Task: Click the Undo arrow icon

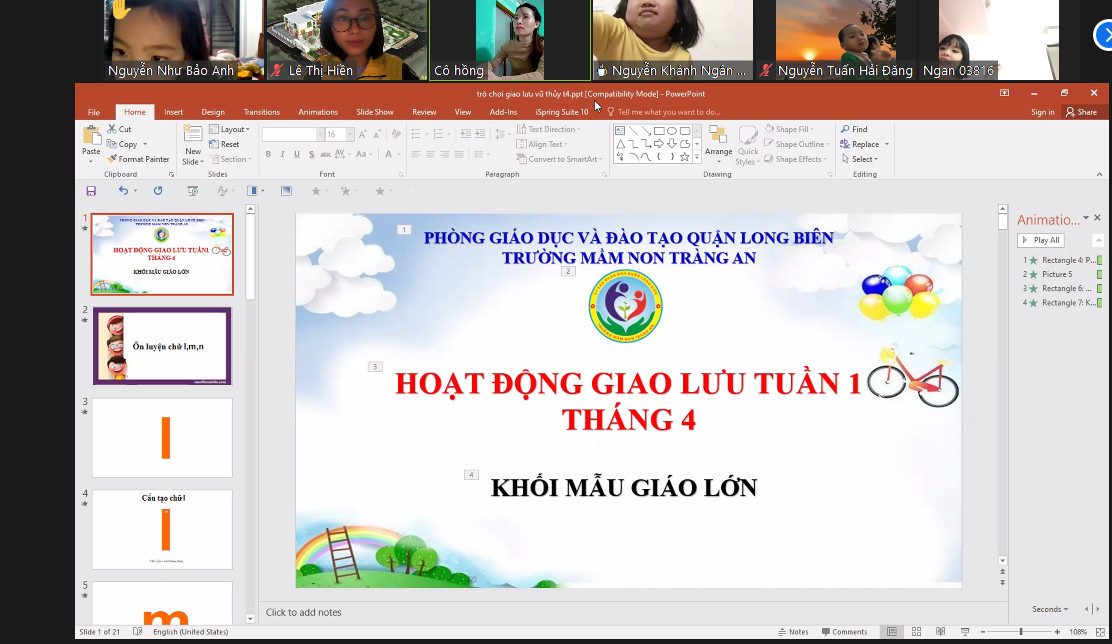Action: (x=122, y=191)
